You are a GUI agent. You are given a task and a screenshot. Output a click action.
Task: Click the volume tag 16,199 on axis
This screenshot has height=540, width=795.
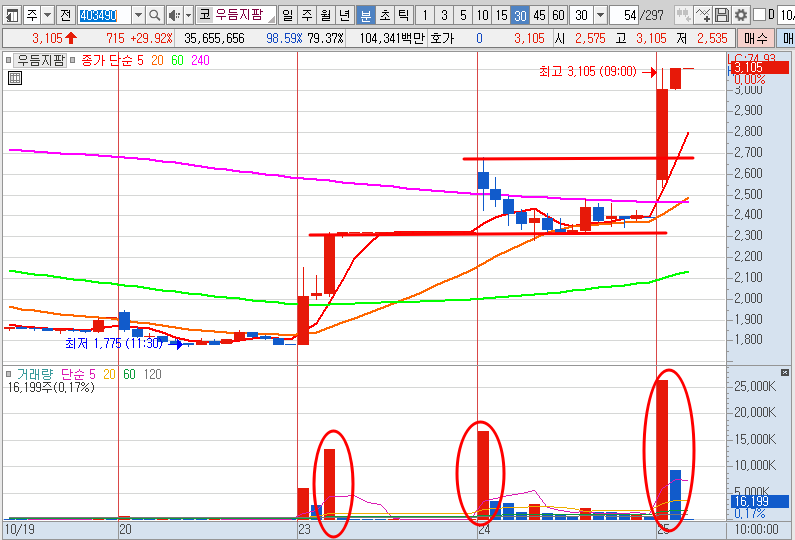760,501
